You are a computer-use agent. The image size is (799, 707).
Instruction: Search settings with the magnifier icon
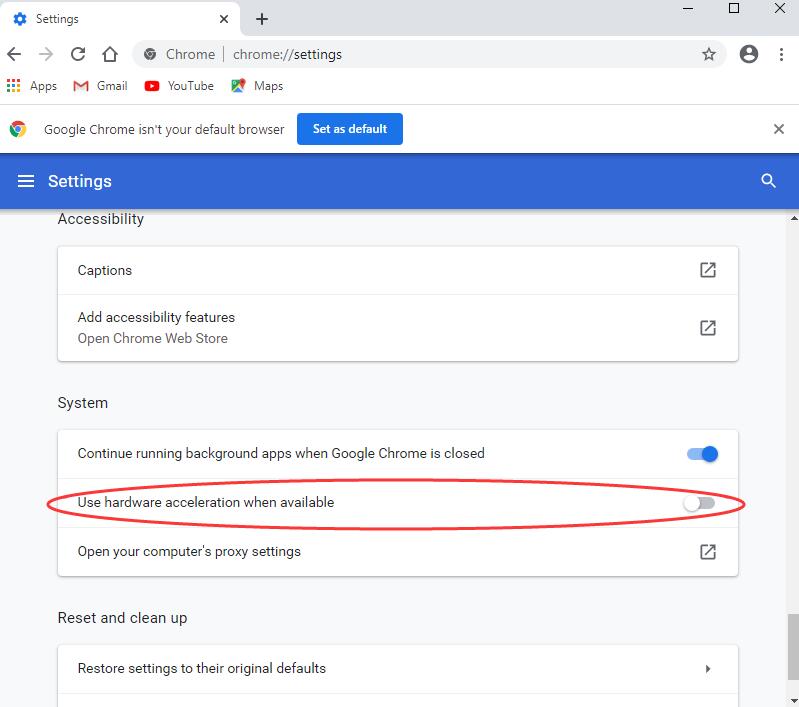pos(768,181)
